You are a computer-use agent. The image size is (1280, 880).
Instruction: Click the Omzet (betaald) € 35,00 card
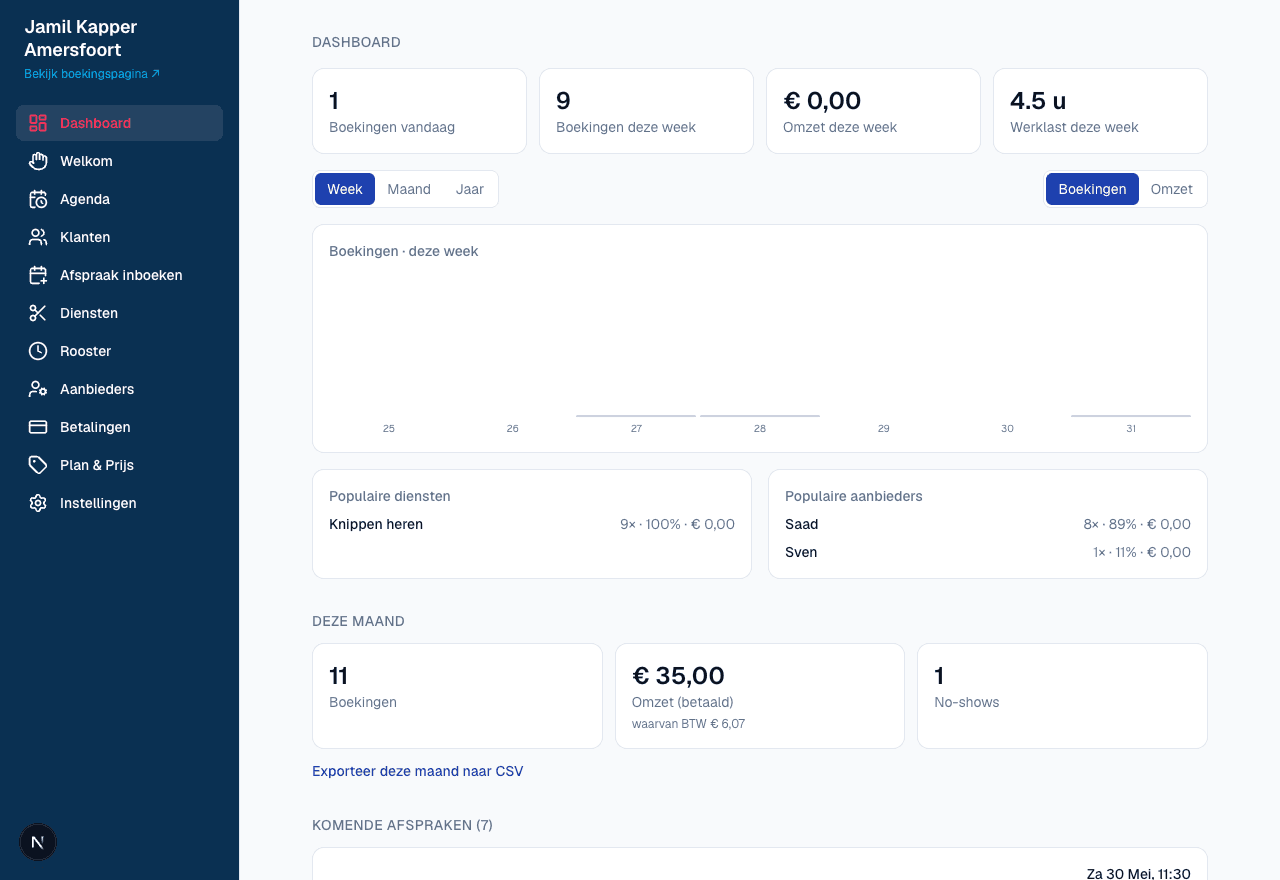point(760,696)
